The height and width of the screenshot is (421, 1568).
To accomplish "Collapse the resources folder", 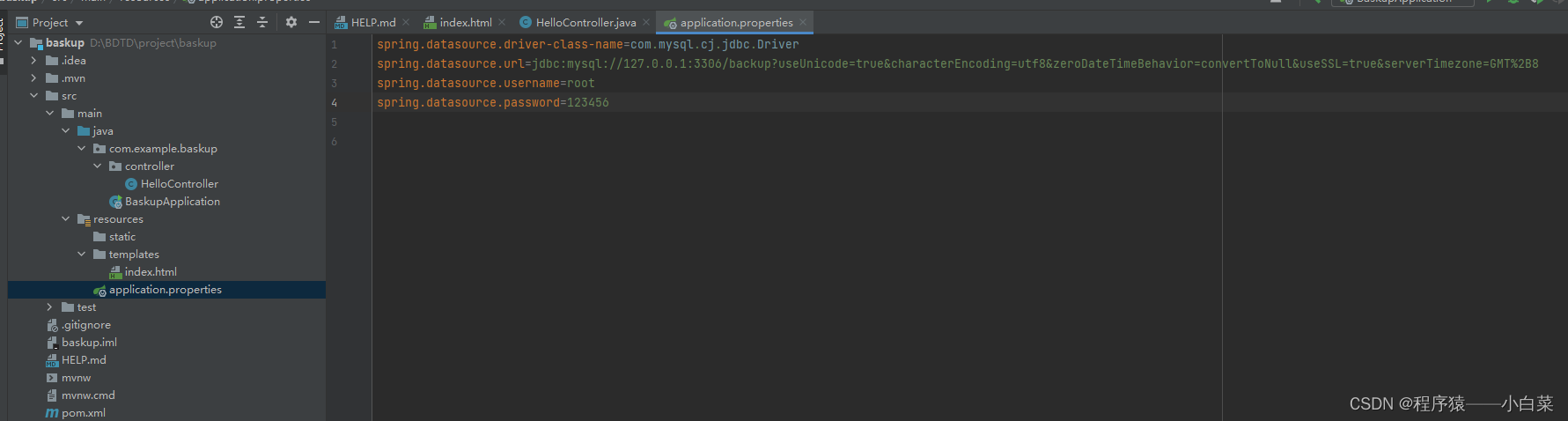I will click(x=66, y=218).
